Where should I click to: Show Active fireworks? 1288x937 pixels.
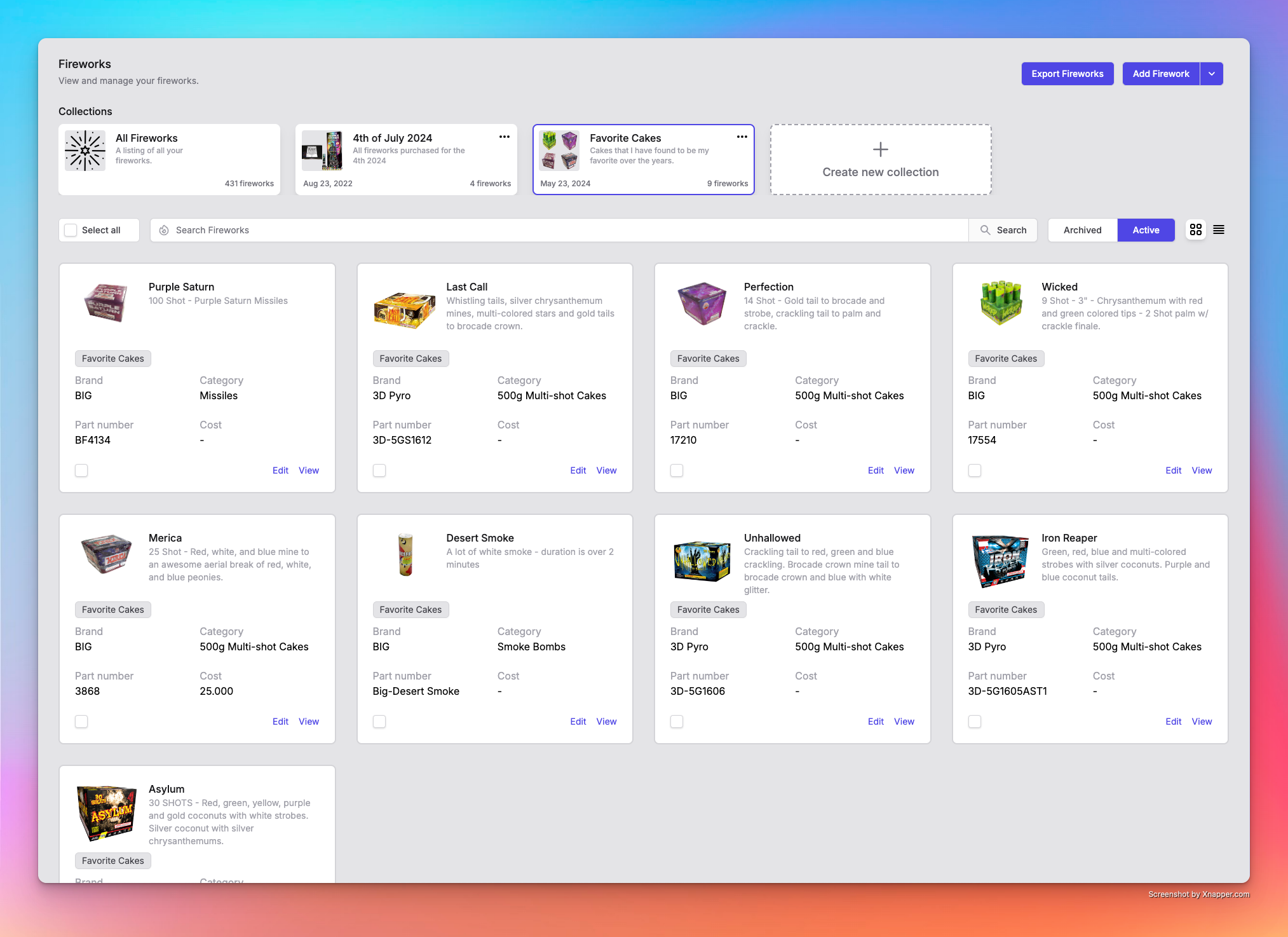point(1146,230)
